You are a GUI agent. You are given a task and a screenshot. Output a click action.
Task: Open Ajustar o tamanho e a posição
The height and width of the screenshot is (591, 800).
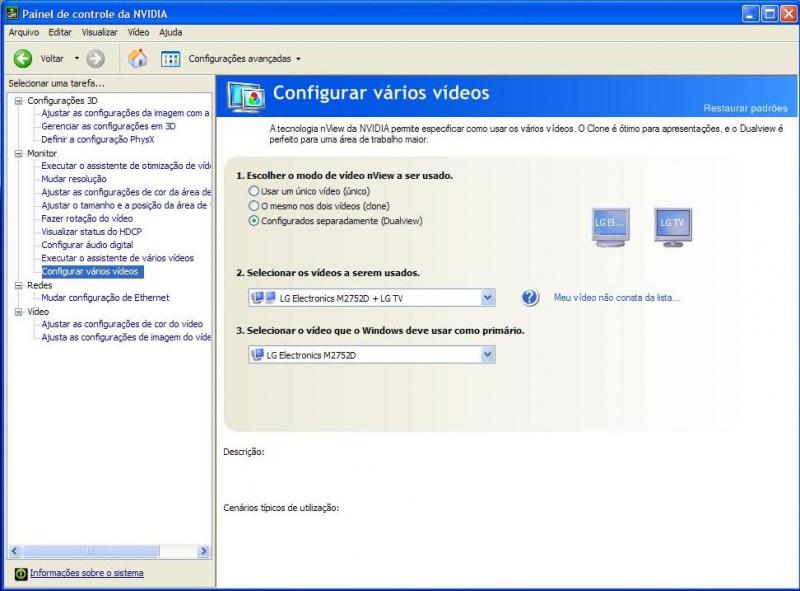point(126,205)
